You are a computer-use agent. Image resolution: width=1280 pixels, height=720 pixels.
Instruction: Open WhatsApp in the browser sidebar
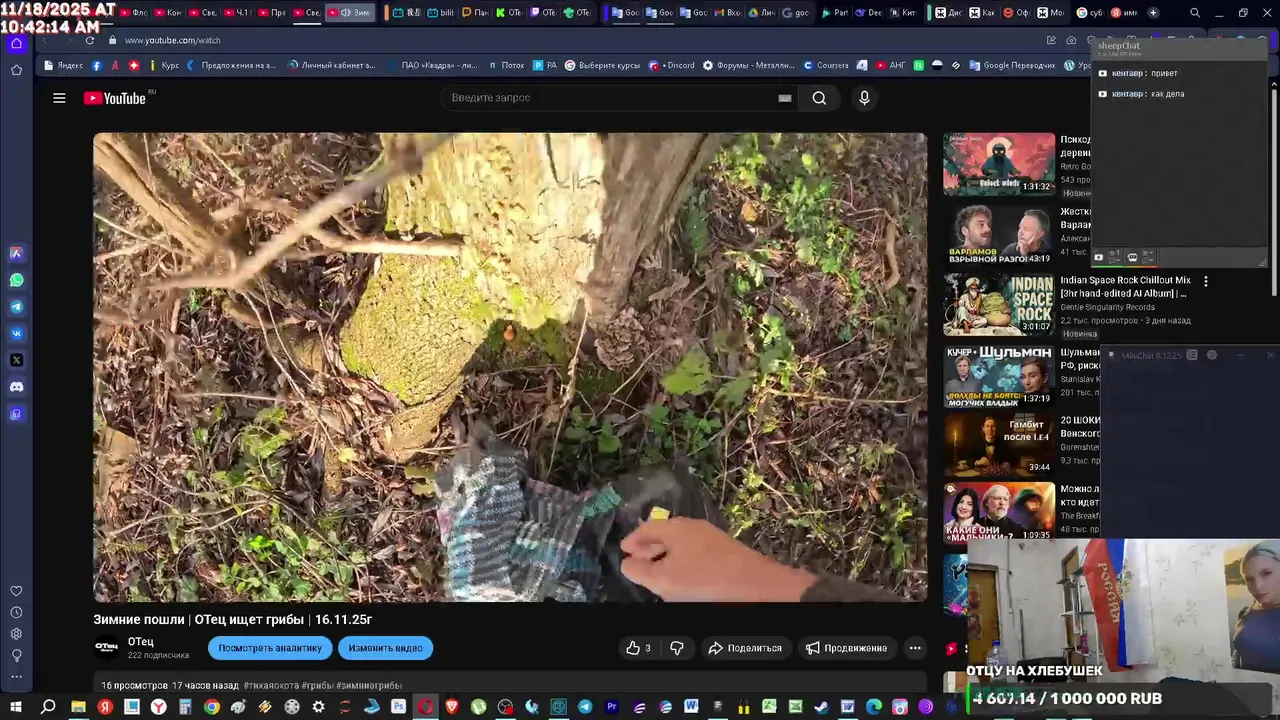(16, 280)
